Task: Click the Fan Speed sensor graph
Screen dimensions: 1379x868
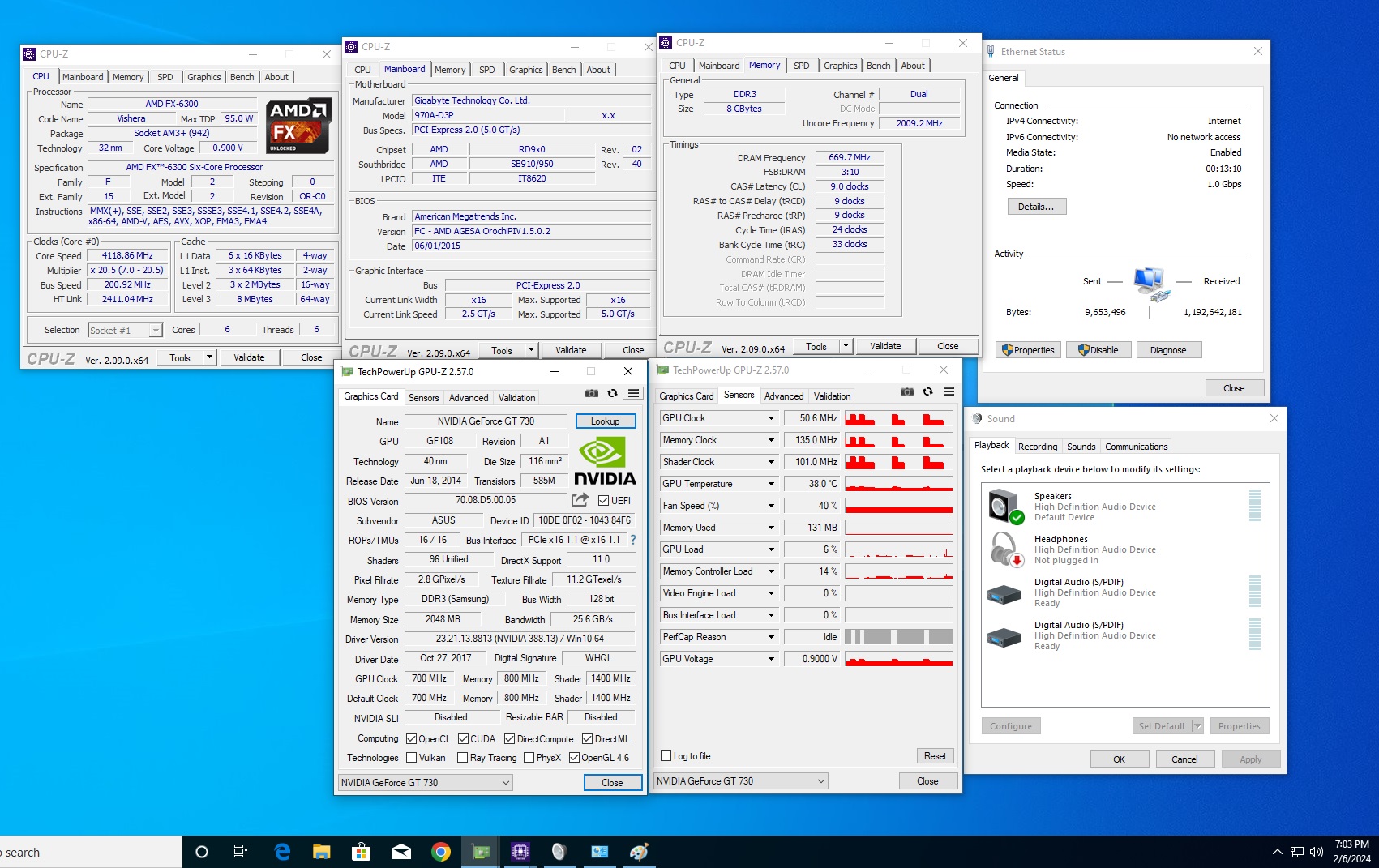Action: (898, 506)
